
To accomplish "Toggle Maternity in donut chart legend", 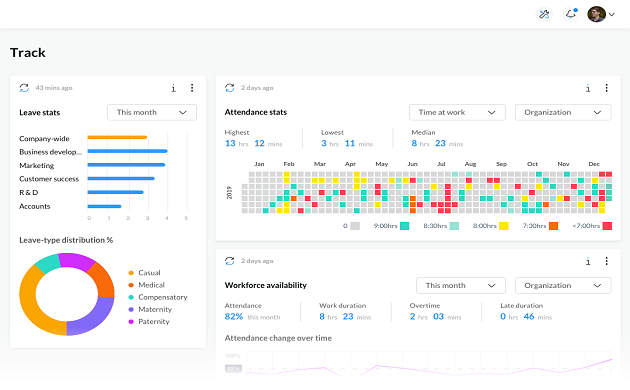I will [150, 309].
